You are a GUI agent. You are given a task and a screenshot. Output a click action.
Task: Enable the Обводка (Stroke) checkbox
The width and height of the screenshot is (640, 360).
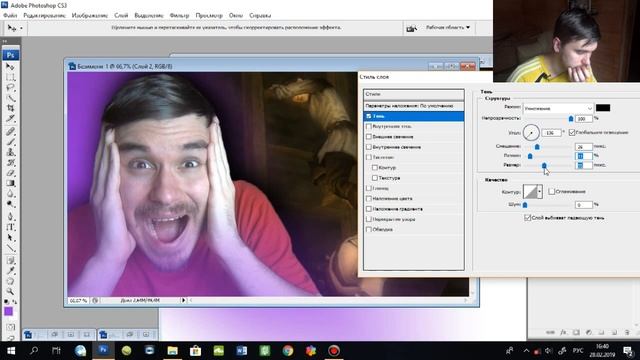(369, 229)
